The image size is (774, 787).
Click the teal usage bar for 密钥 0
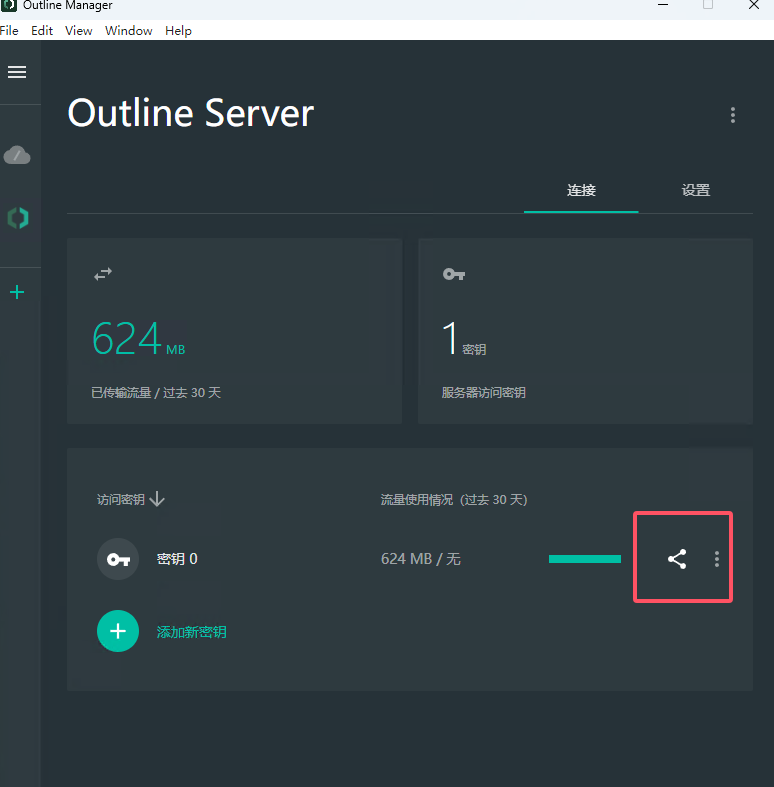(x=585, y=559)
